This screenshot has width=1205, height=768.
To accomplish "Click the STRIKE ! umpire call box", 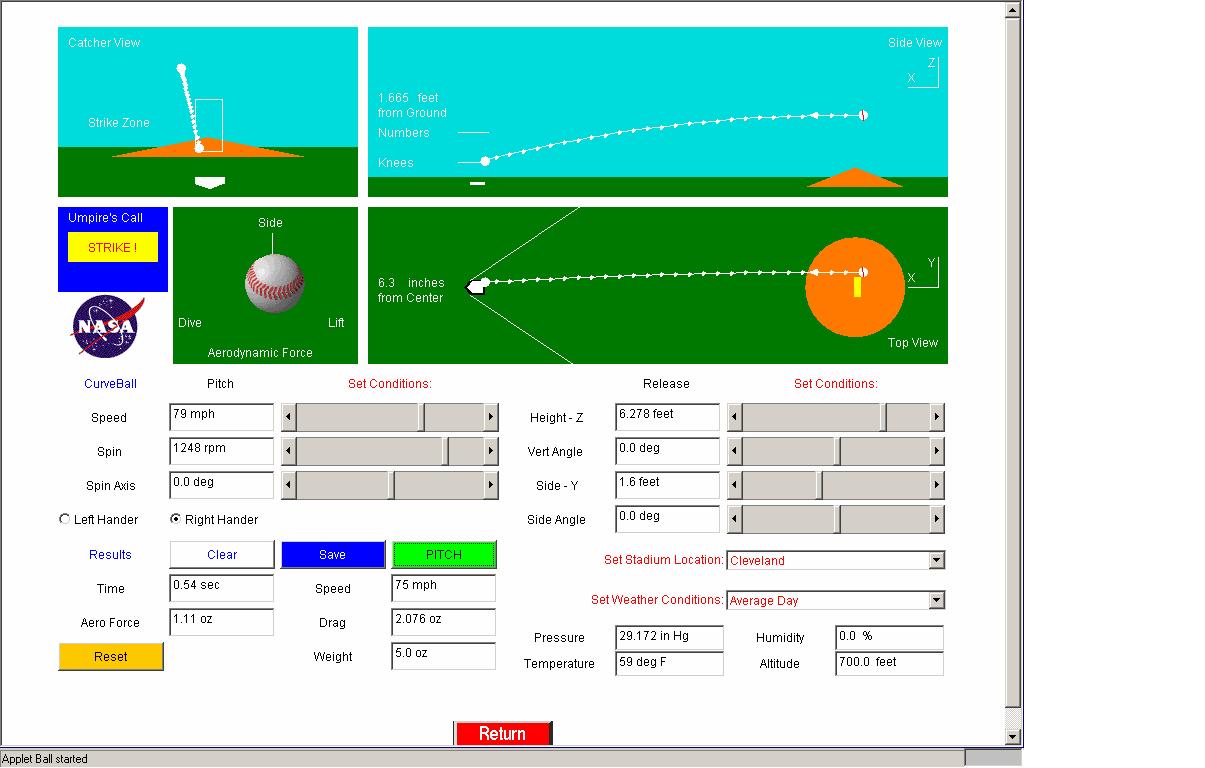I will tap(113, 247).
